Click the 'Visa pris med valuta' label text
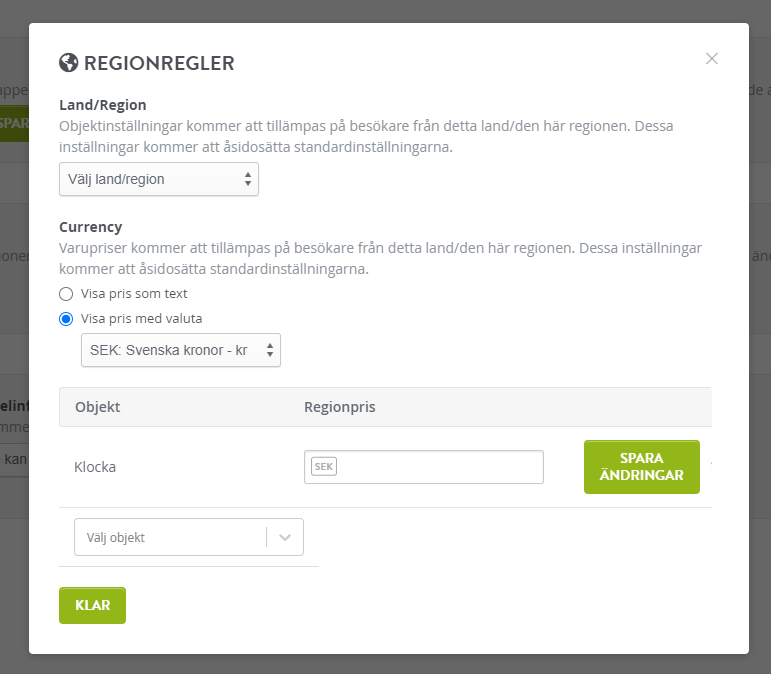 click(x=142, y=319)
